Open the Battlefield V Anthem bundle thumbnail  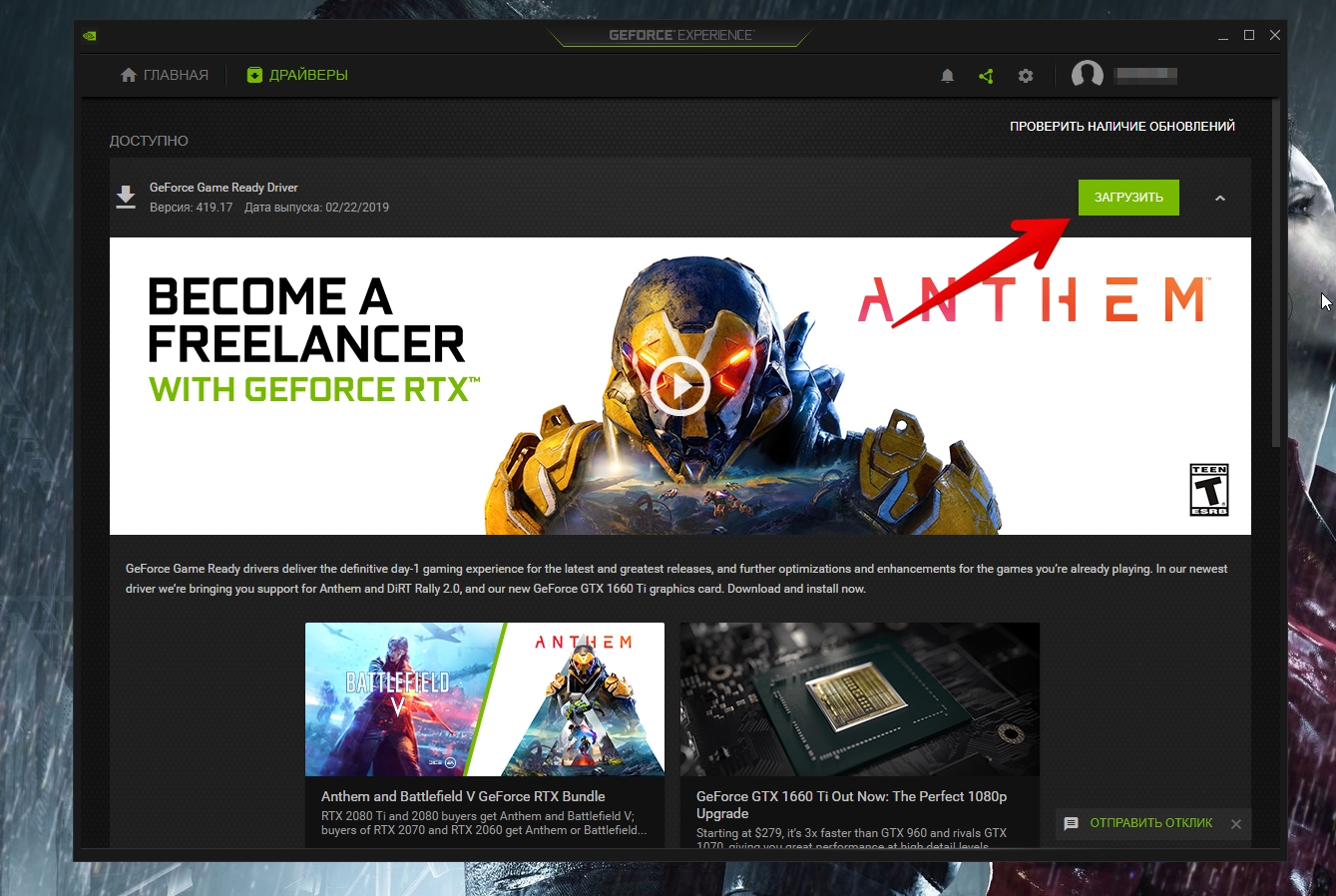(x=485, y=699)
